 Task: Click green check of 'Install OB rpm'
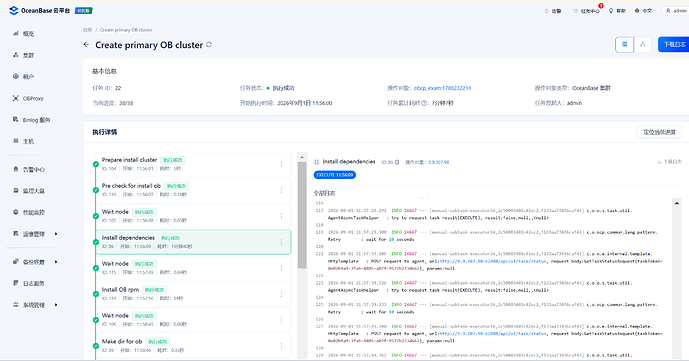(96, 294)
